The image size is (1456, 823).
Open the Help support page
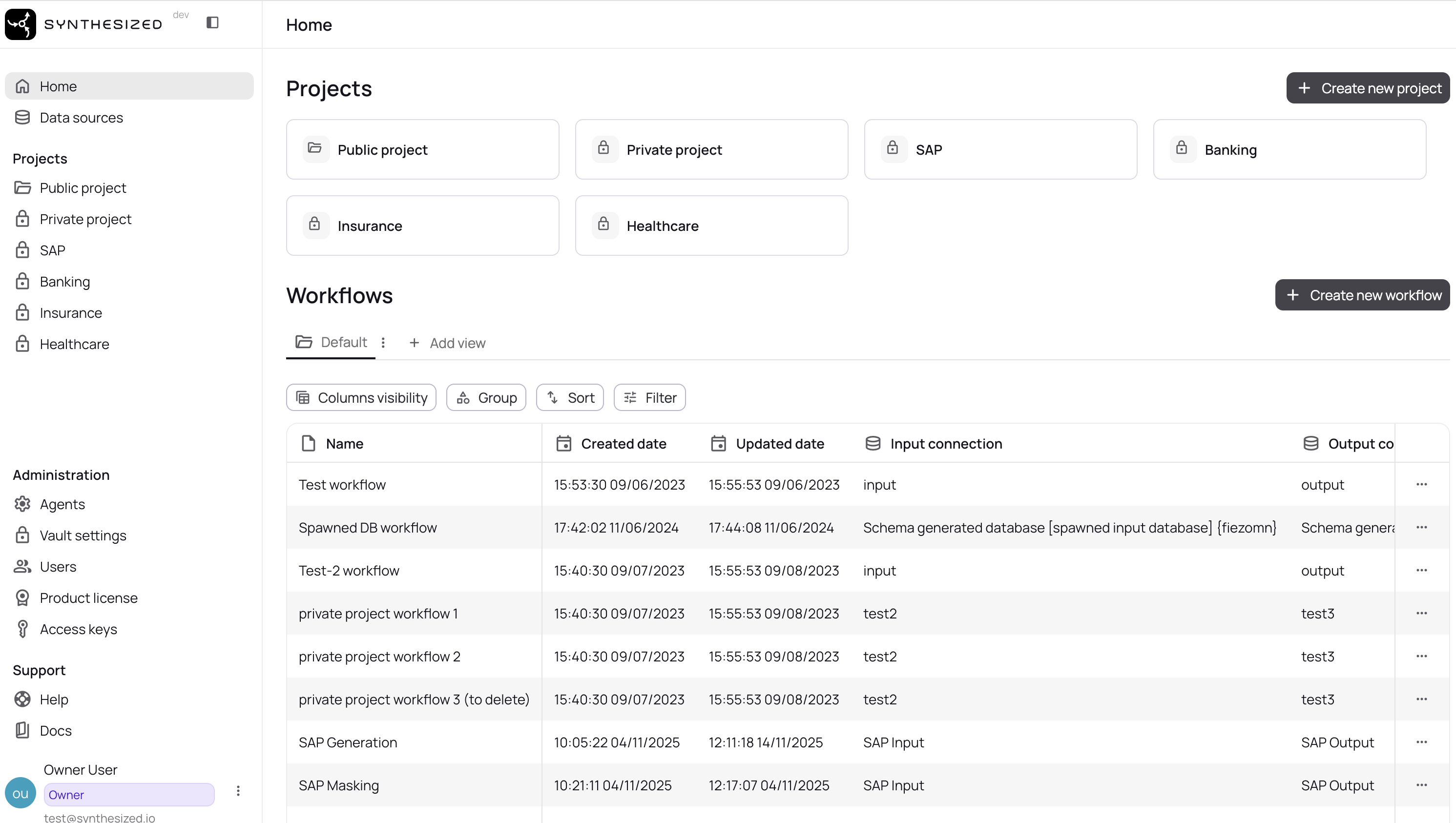point(54,699)
